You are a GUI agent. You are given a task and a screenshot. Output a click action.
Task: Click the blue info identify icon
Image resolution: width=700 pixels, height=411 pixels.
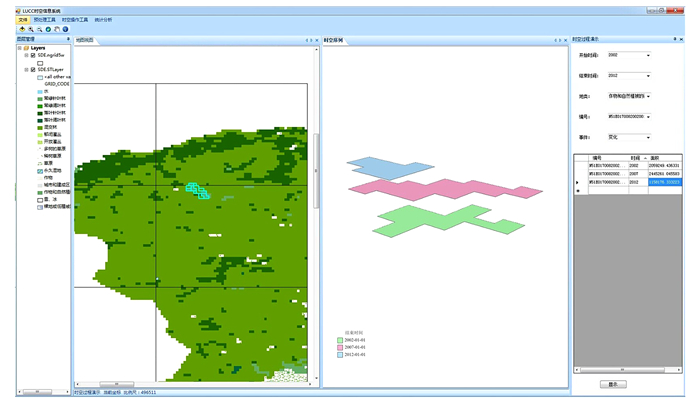click(65, 29)
